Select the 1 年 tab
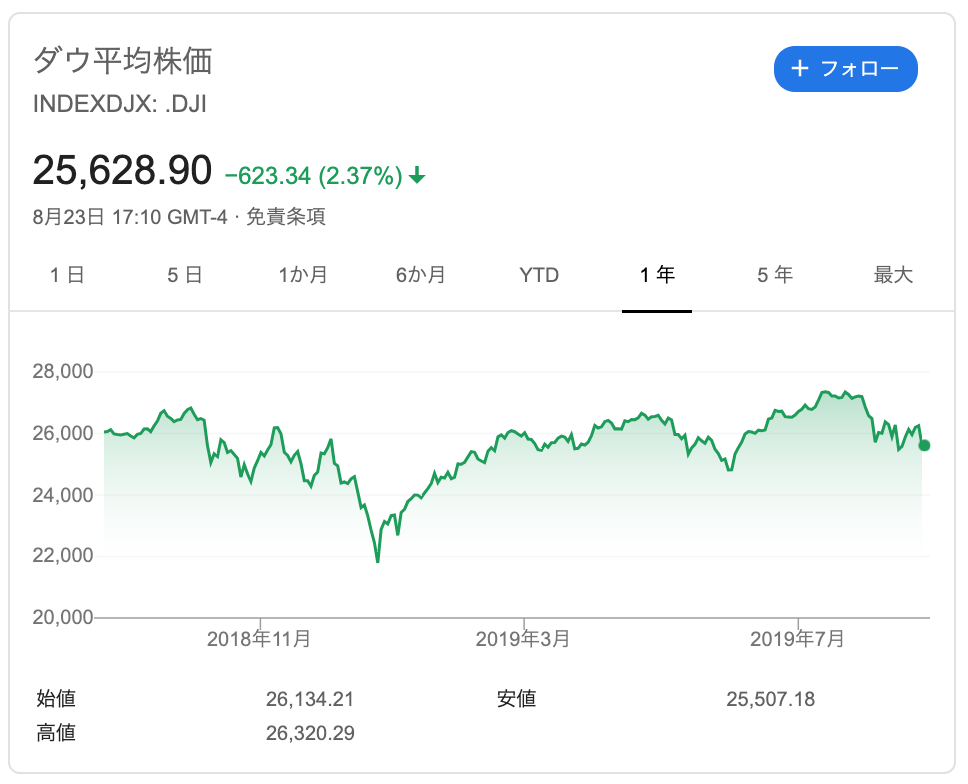 (657, 275)
